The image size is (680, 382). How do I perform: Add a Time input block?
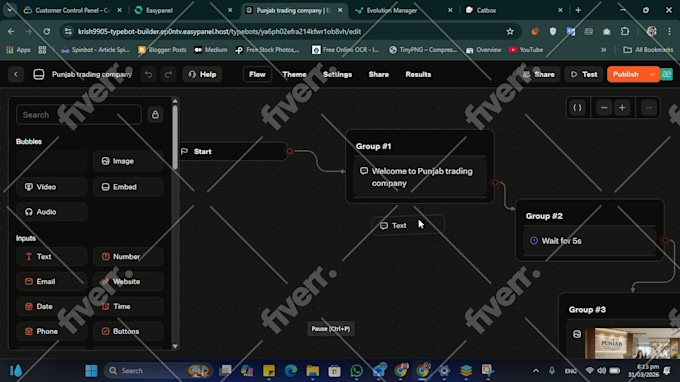128,306
